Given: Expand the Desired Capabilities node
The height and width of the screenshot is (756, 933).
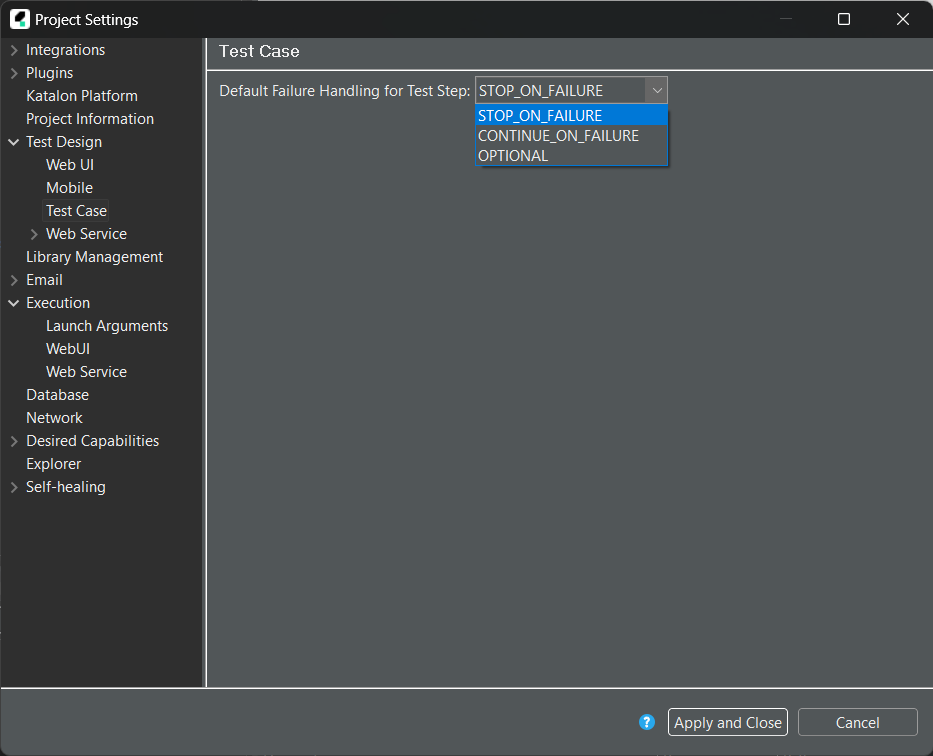Looking at the screenshot, I should (x=14, y=441).
